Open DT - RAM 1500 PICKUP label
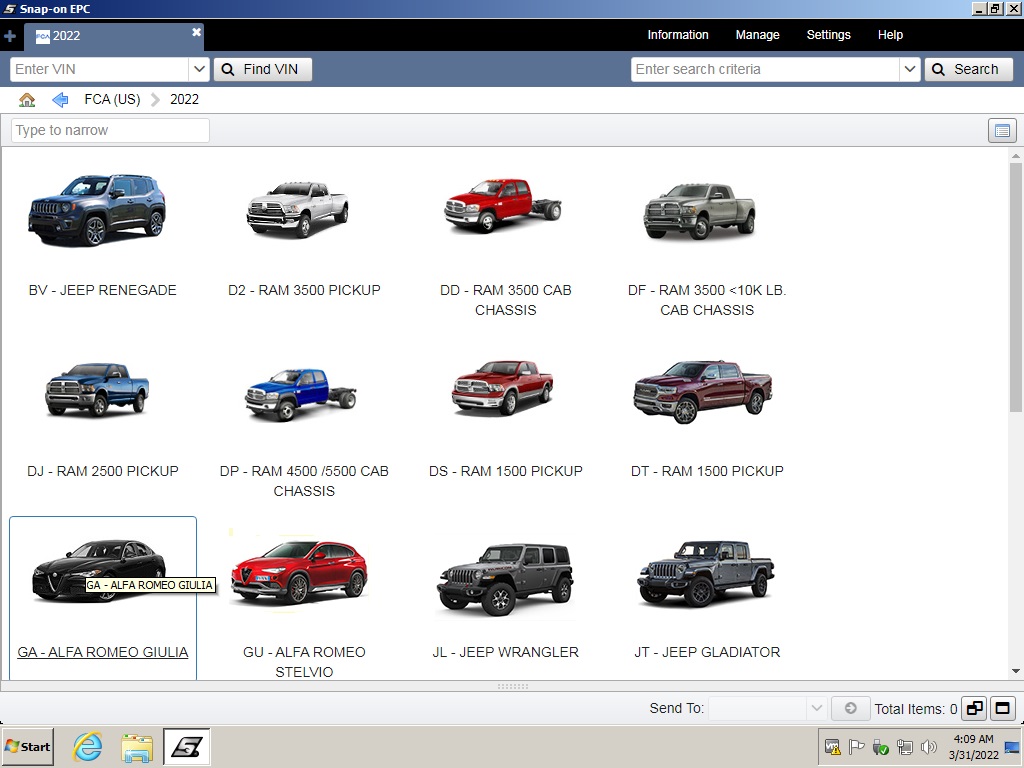Screen dimensions: 1024x768 pos(707,472)
